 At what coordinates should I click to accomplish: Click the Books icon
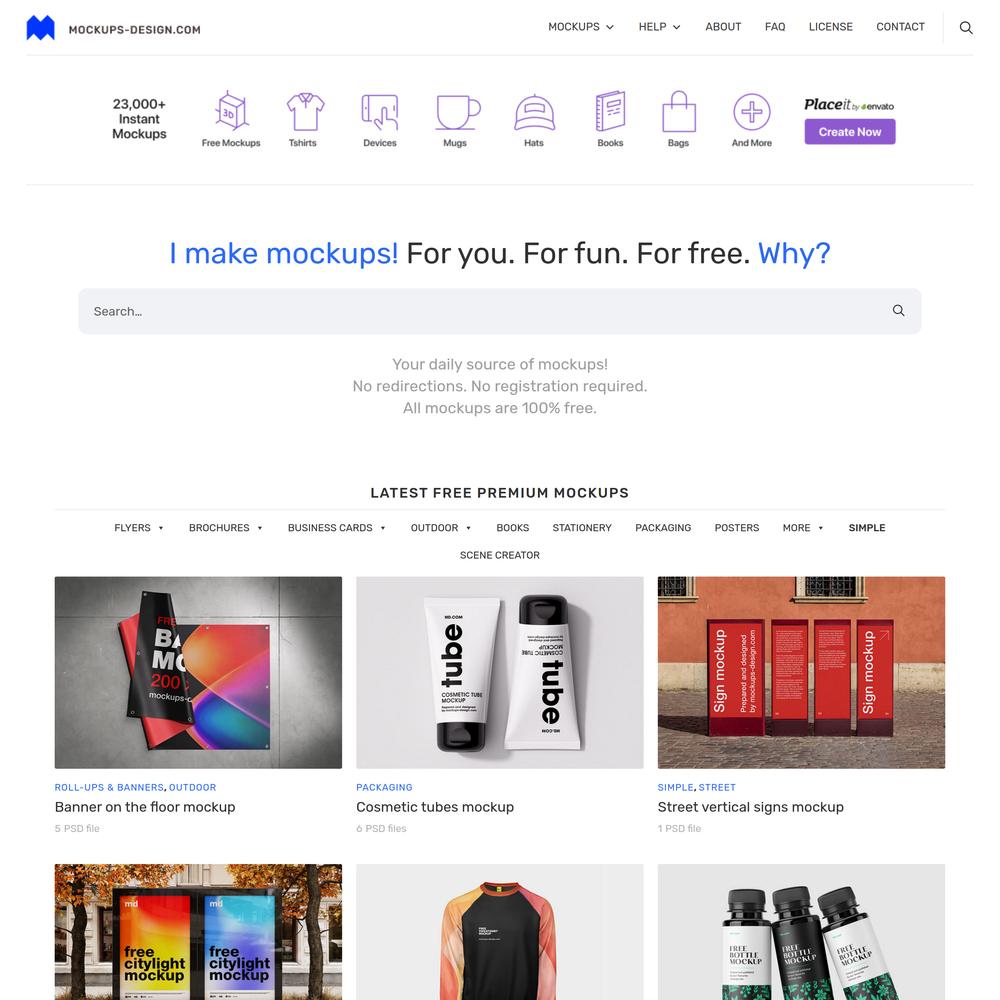tap(610, 111)
